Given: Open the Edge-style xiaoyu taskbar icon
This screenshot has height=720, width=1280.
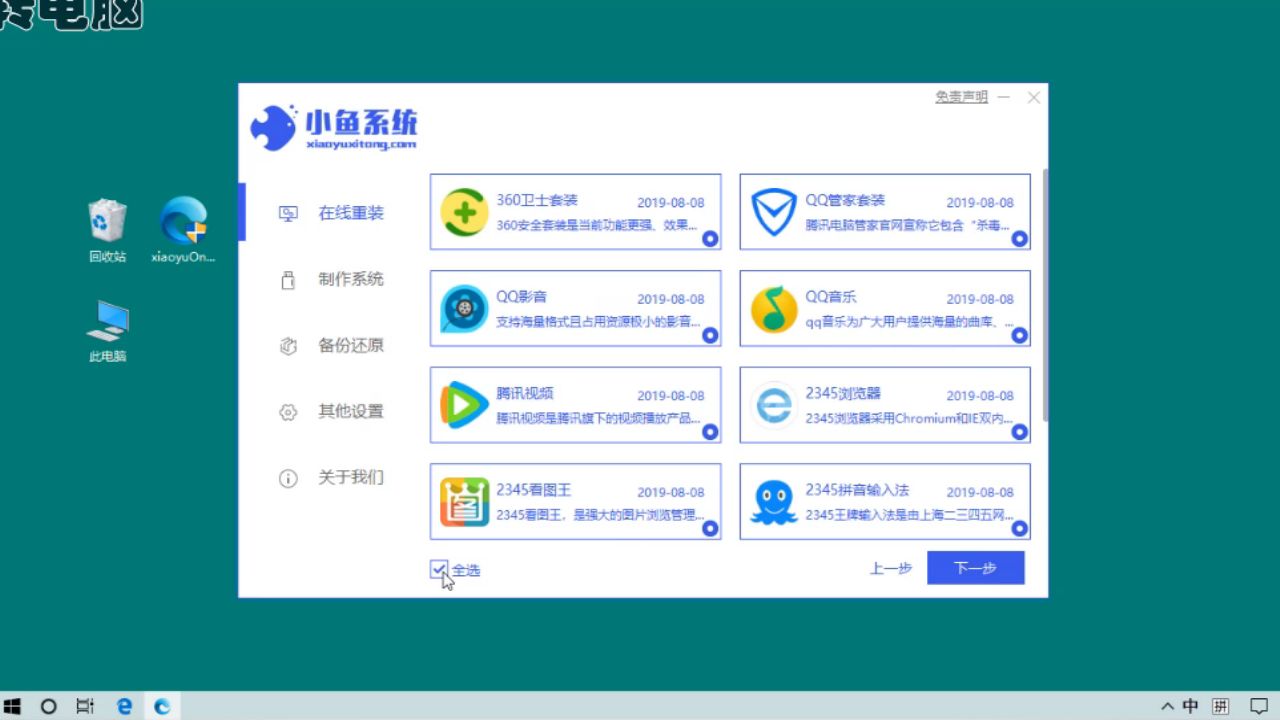Looking at the screenshot, I should click(162, 706).
